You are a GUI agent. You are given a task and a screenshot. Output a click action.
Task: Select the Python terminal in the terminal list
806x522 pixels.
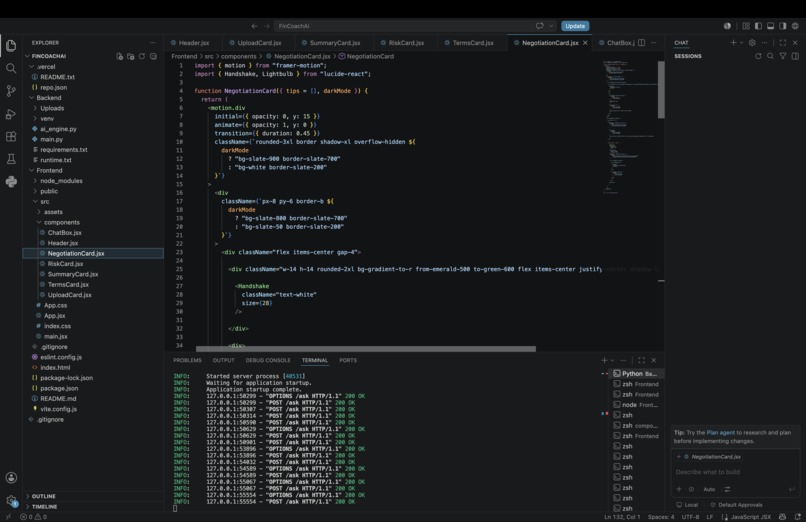coord(634,374)
